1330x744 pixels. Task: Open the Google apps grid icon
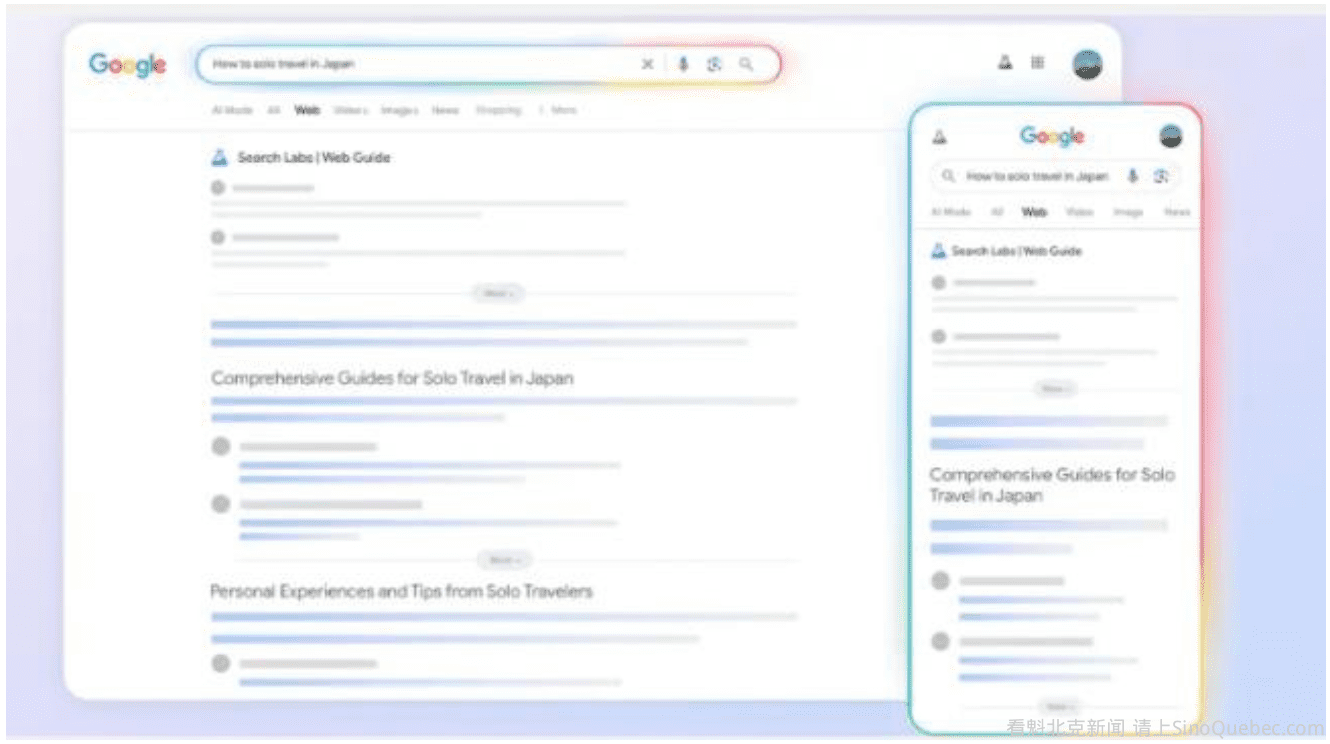coord(1038,63)
